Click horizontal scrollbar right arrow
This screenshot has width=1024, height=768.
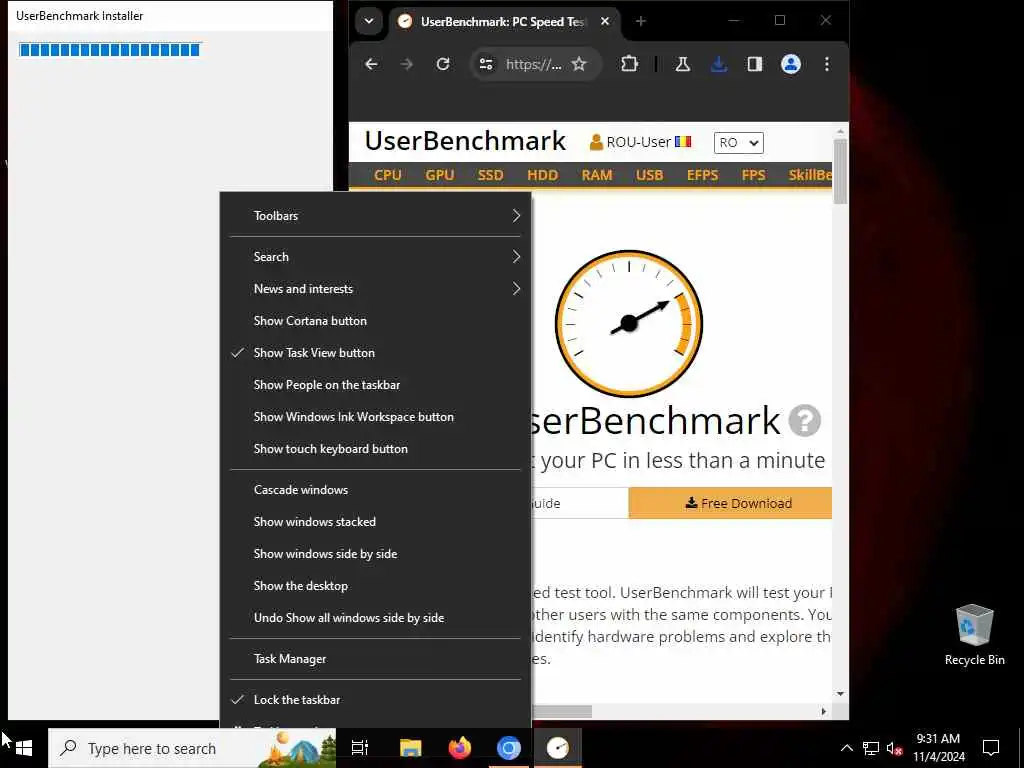pyautogui.click(x=824, y=711)
